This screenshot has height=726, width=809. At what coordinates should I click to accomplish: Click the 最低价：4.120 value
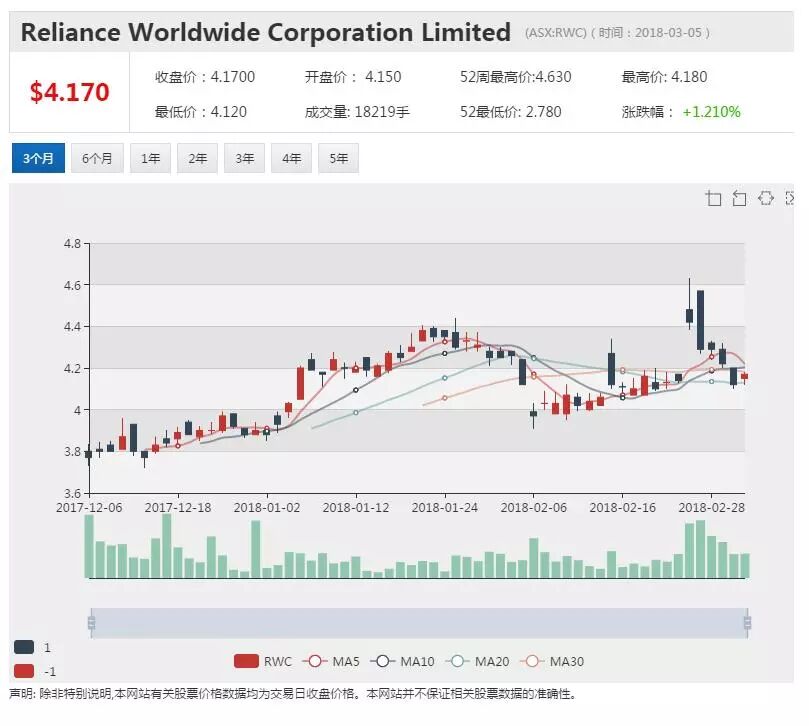[x=201, y=111]
